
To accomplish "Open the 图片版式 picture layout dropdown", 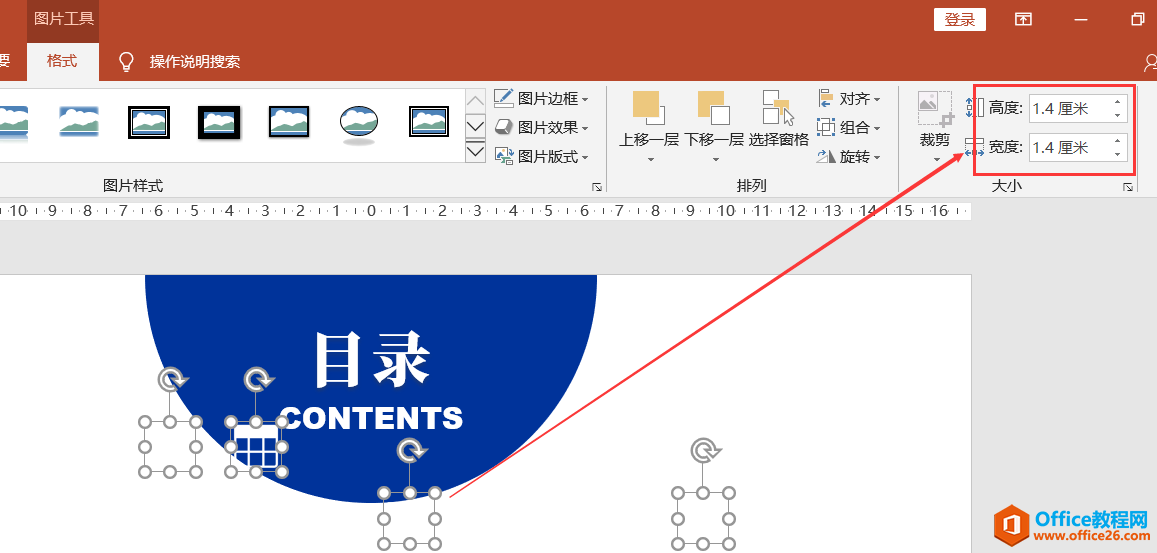I will tap(542, 157).
